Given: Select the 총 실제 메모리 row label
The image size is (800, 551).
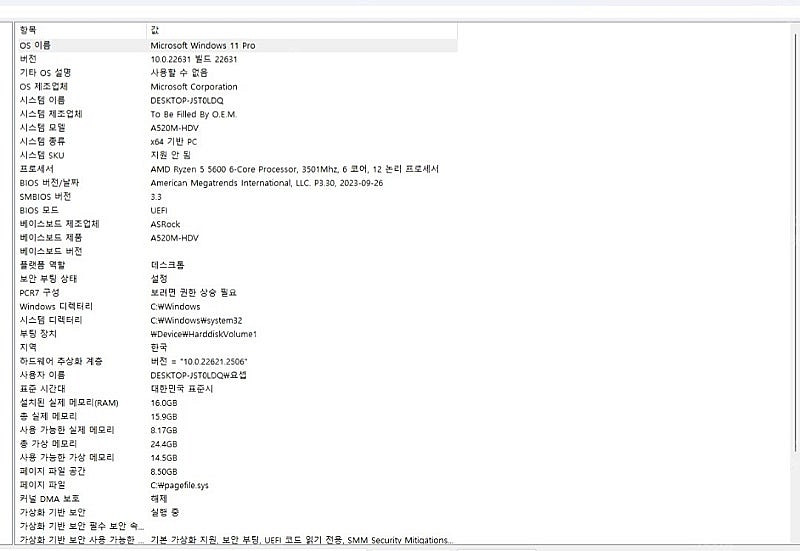Looking at the screenshot, I should click(x=48, y=416).
